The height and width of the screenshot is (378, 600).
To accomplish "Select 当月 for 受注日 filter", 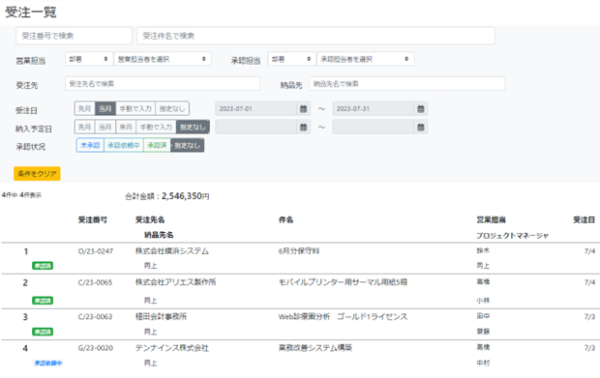I will 105,109.
